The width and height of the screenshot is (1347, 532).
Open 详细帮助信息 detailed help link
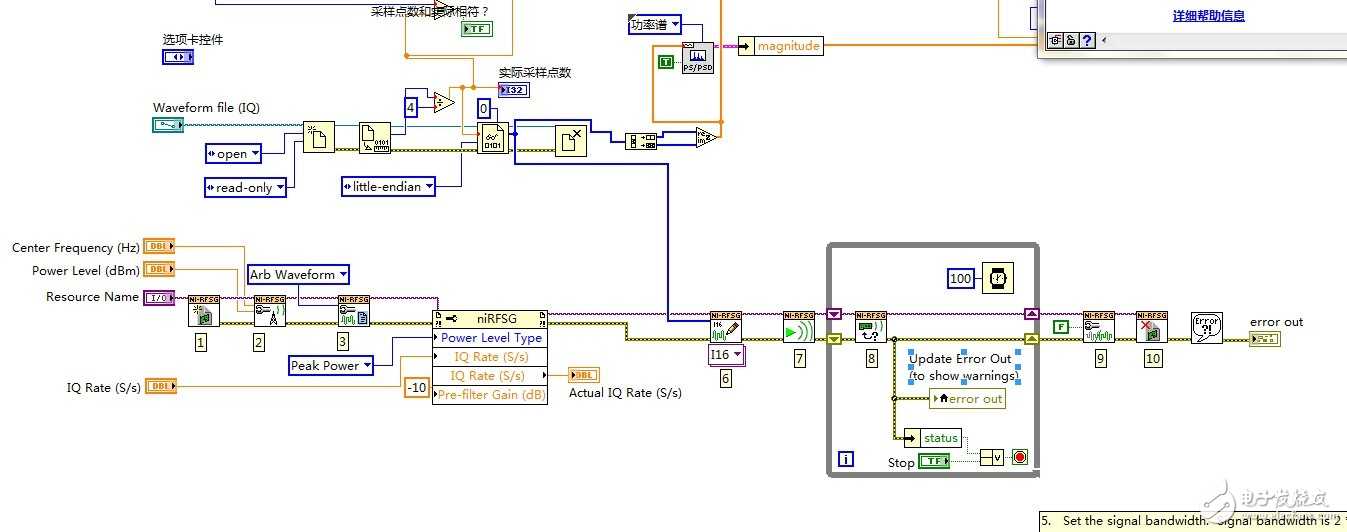[x=1208, y=15]
